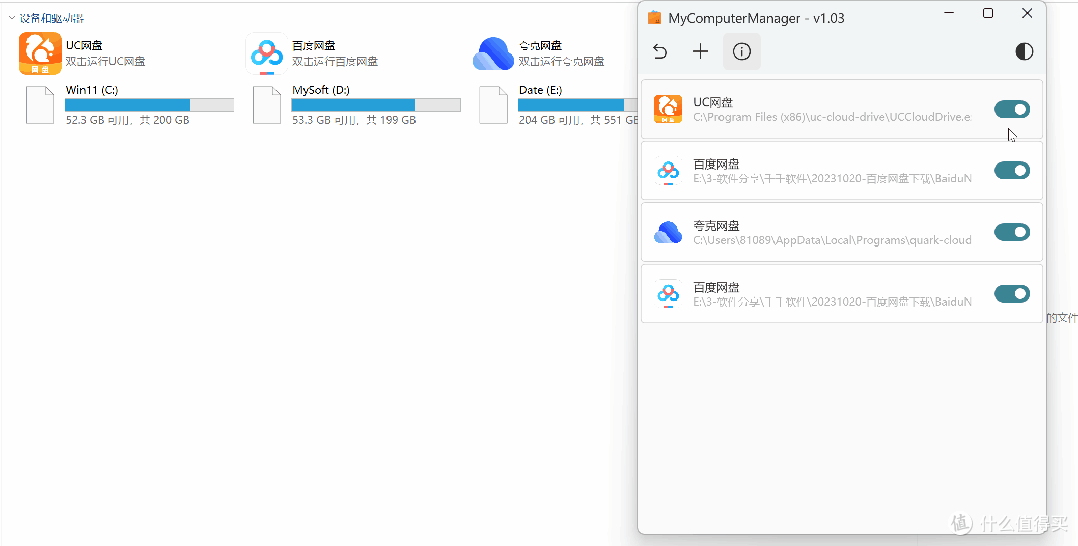Click the blue cloud drive icon in Explorer
1078x546 pixels.
coord(494,53)
